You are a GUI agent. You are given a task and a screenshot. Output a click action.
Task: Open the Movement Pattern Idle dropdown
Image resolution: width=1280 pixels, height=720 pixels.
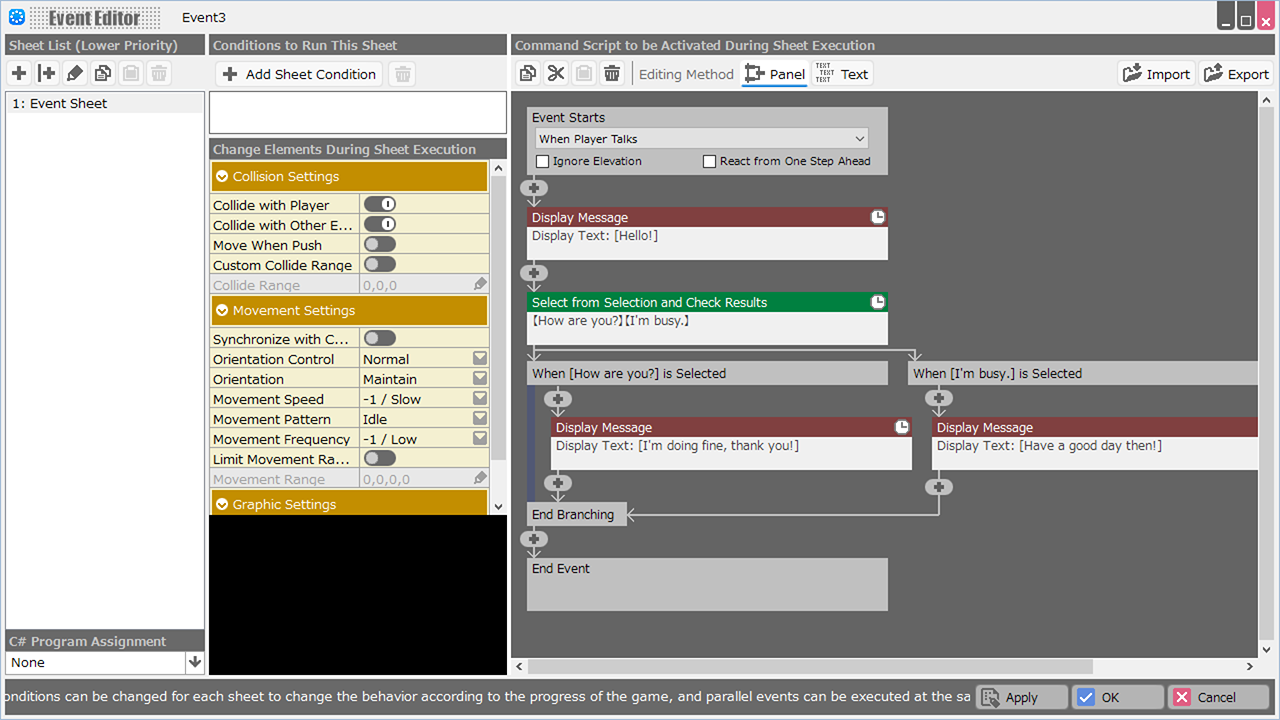point(480,419)
